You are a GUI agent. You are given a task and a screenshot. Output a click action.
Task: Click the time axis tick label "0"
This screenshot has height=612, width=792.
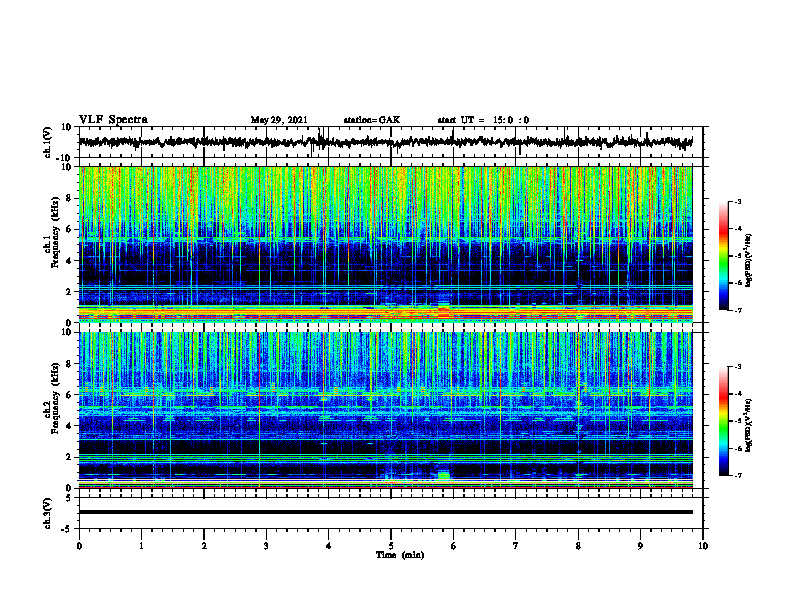pos(79,546)
